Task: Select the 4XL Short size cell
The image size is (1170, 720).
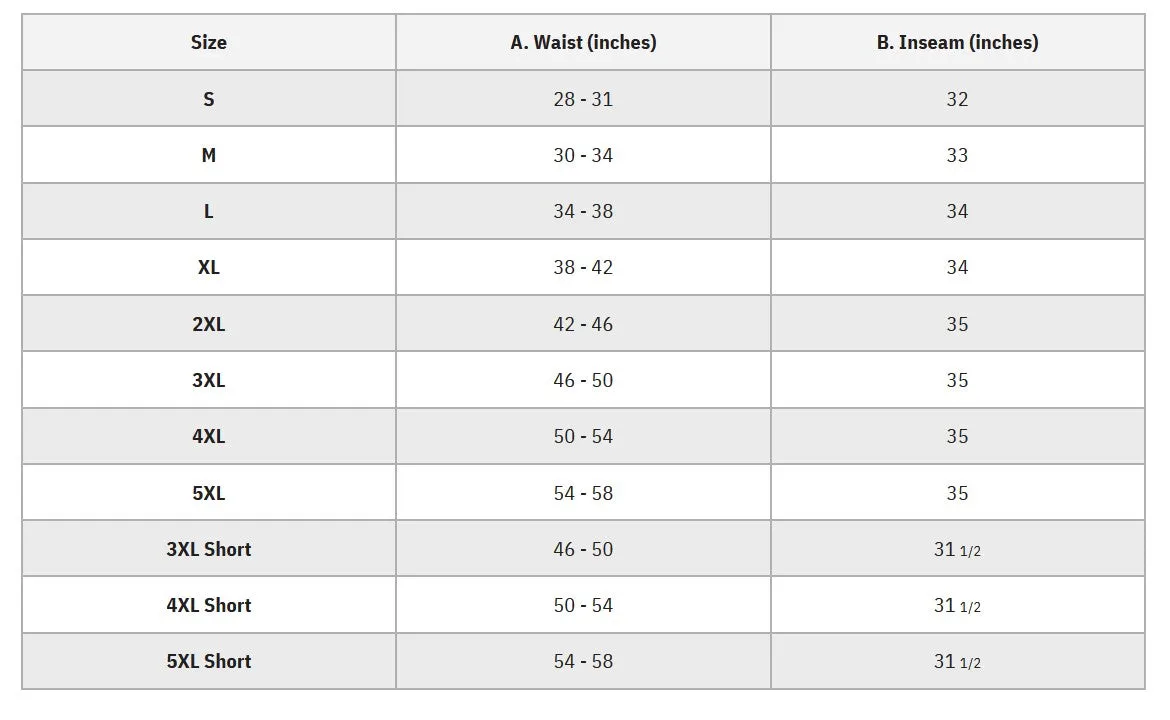Action: click(209, 605)
